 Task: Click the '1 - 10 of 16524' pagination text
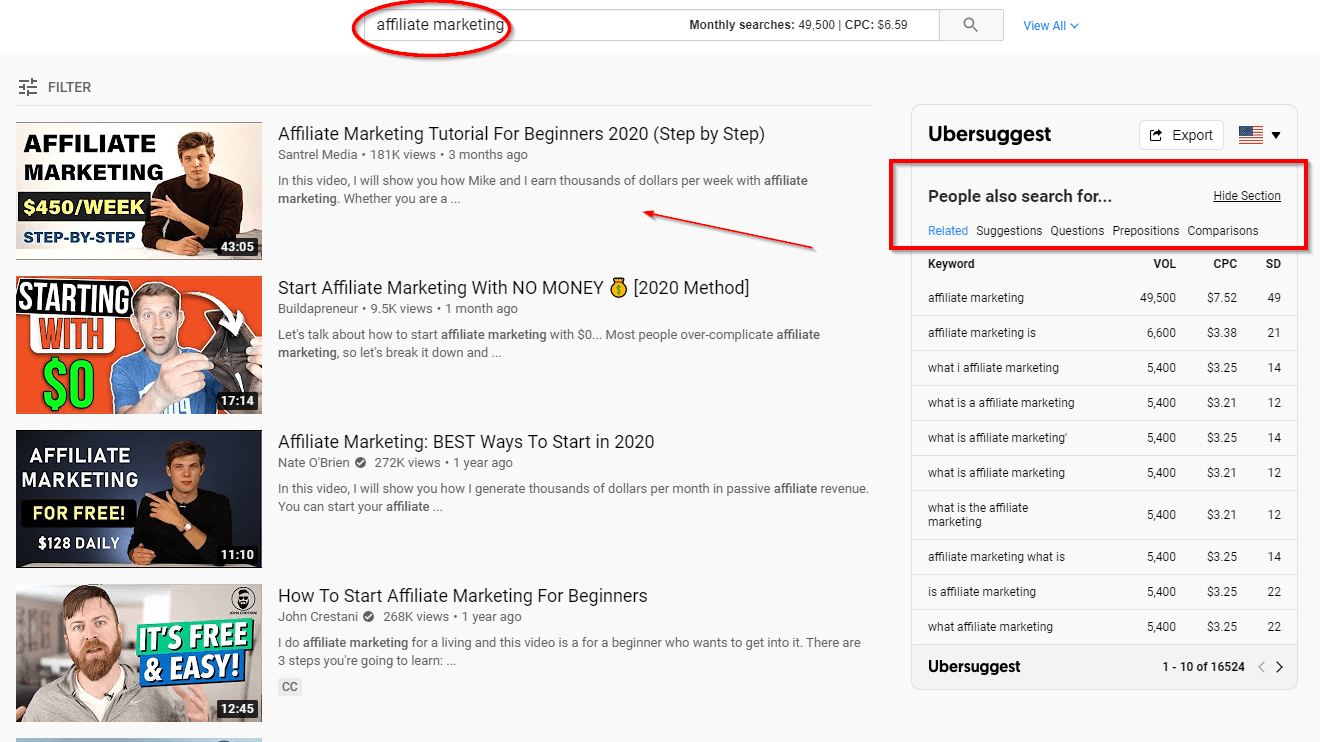1203,667
